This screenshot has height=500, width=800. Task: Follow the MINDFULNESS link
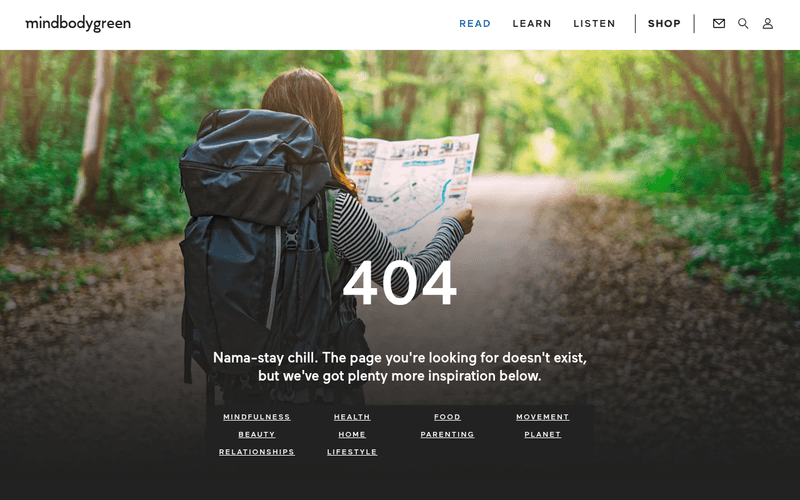point(257,417)
